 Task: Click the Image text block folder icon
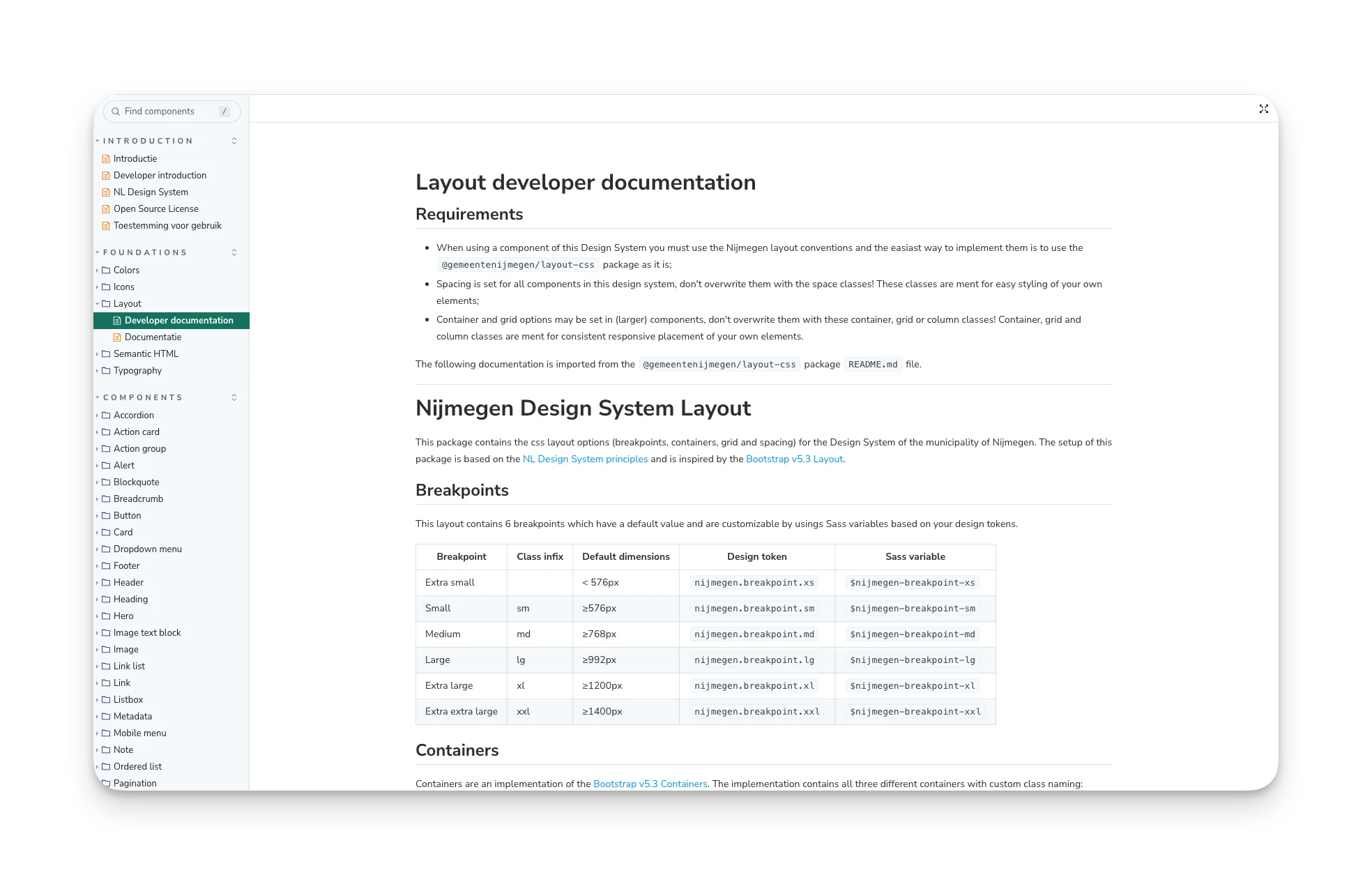(x=106, y=633)
